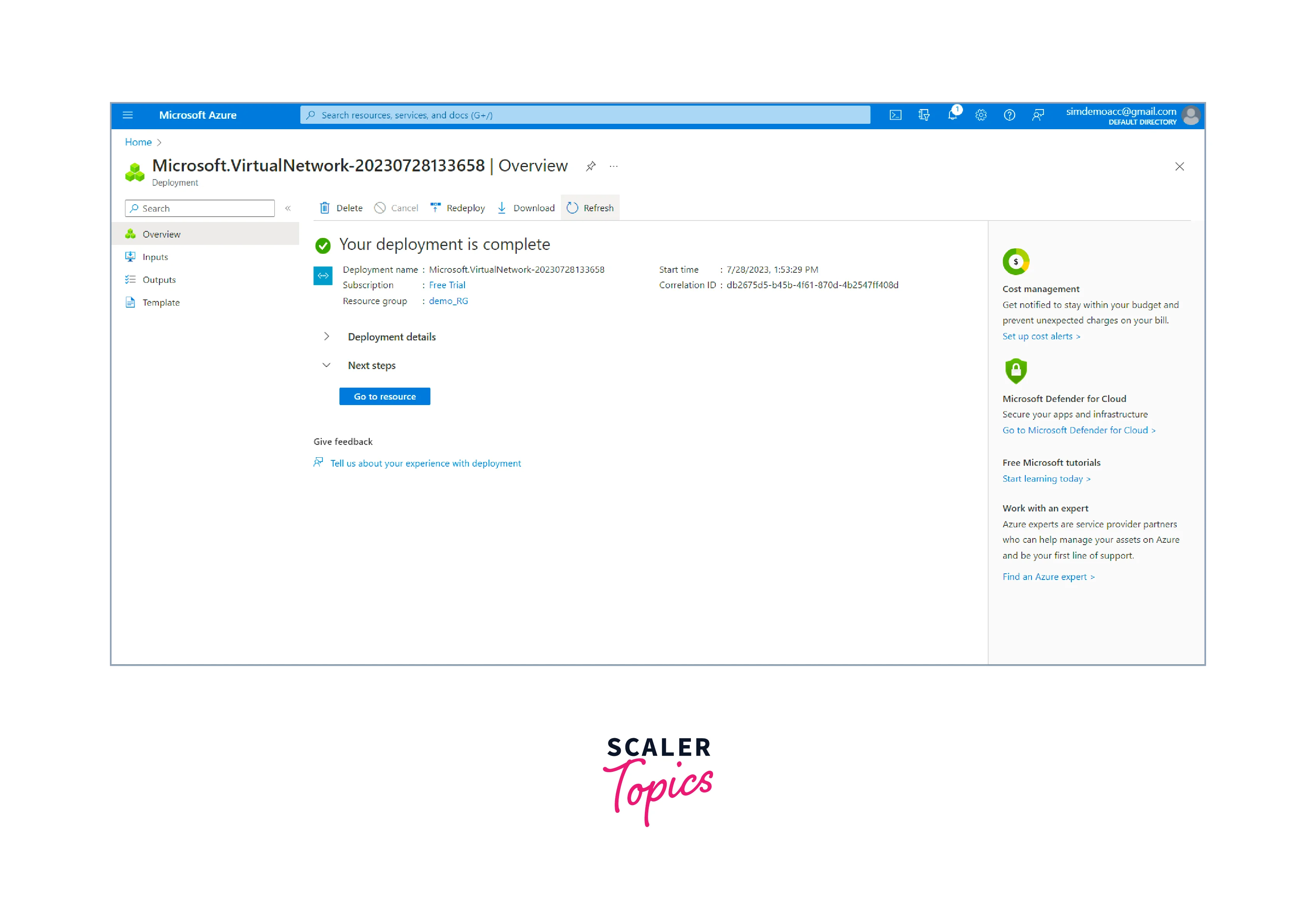Open the hamburger portal menu
Screen dimensions: 1316x901
point(128,115)
